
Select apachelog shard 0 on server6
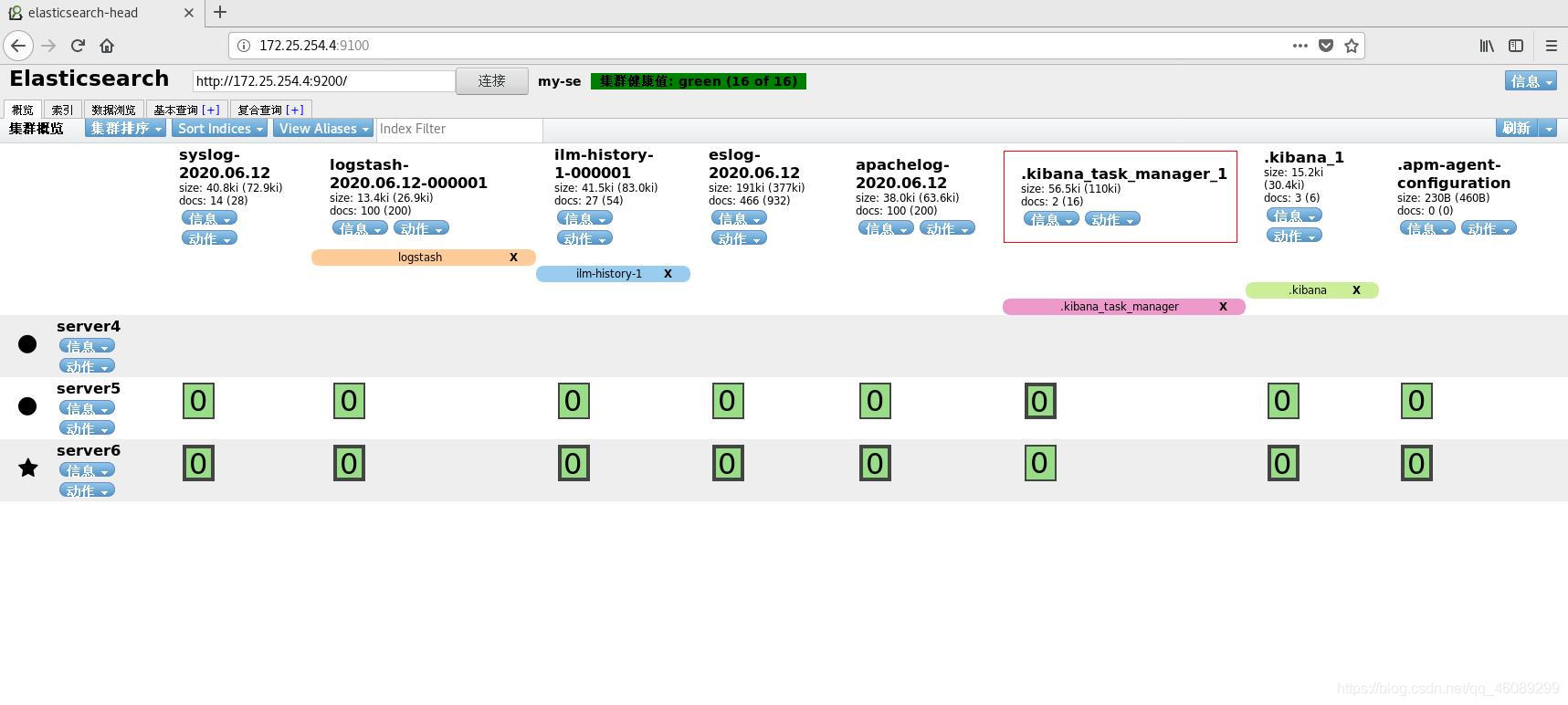(875, 463)
